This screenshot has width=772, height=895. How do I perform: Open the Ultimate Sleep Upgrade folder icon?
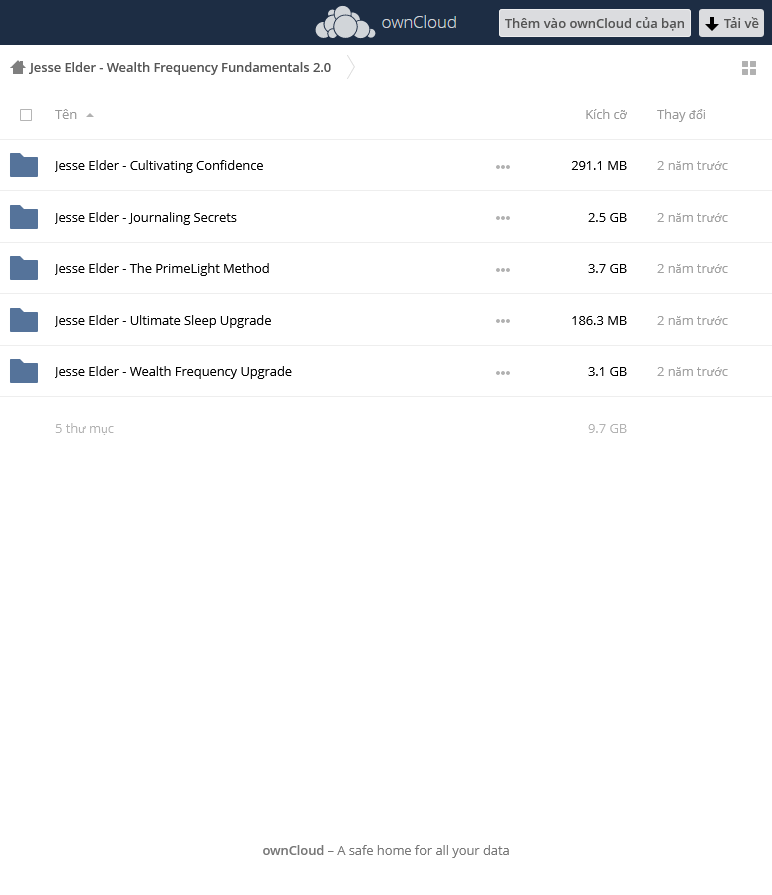pyautogui.click(x=24, y=320)
